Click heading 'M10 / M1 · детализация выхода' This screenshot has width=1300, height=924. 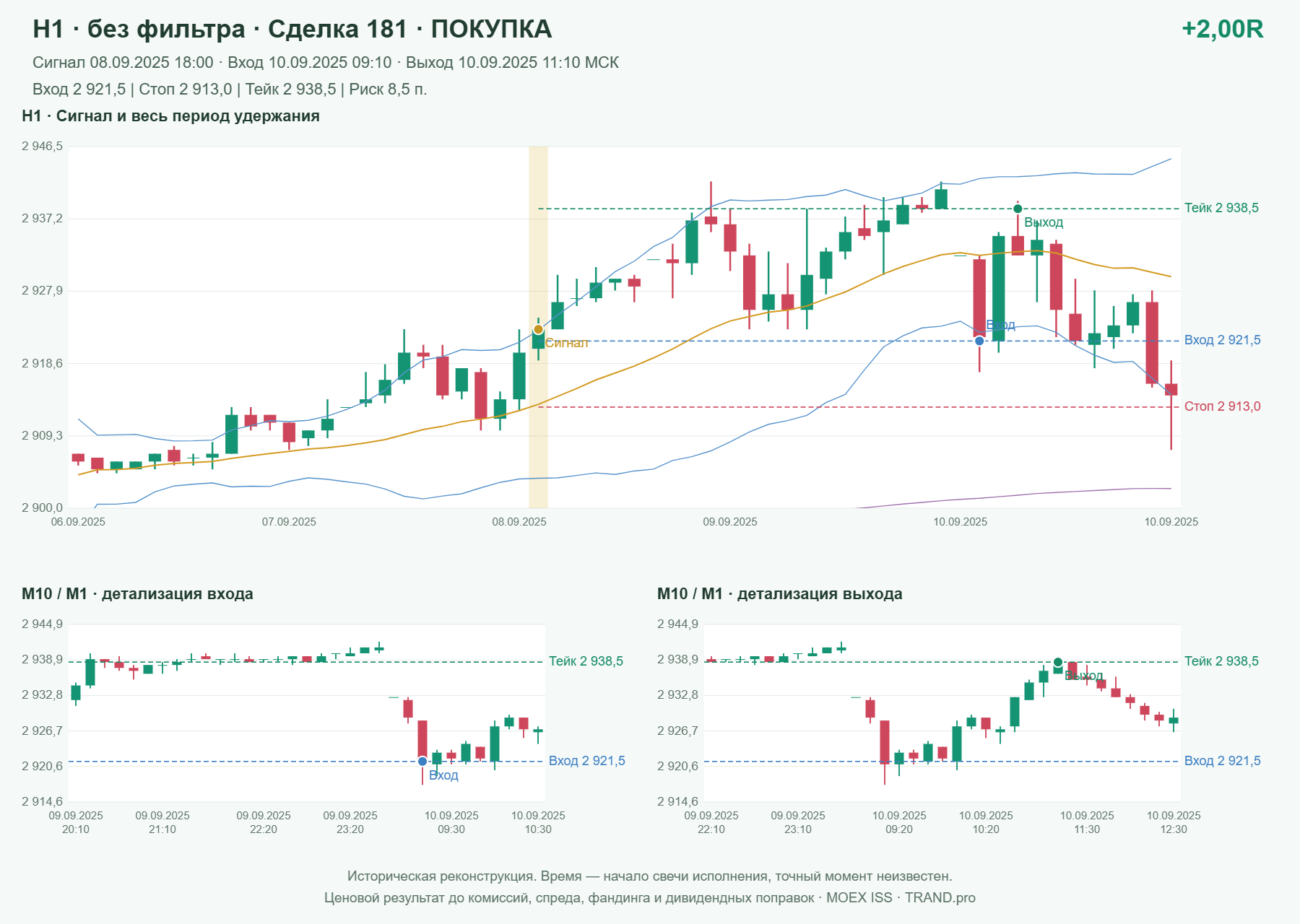(780, 594)
